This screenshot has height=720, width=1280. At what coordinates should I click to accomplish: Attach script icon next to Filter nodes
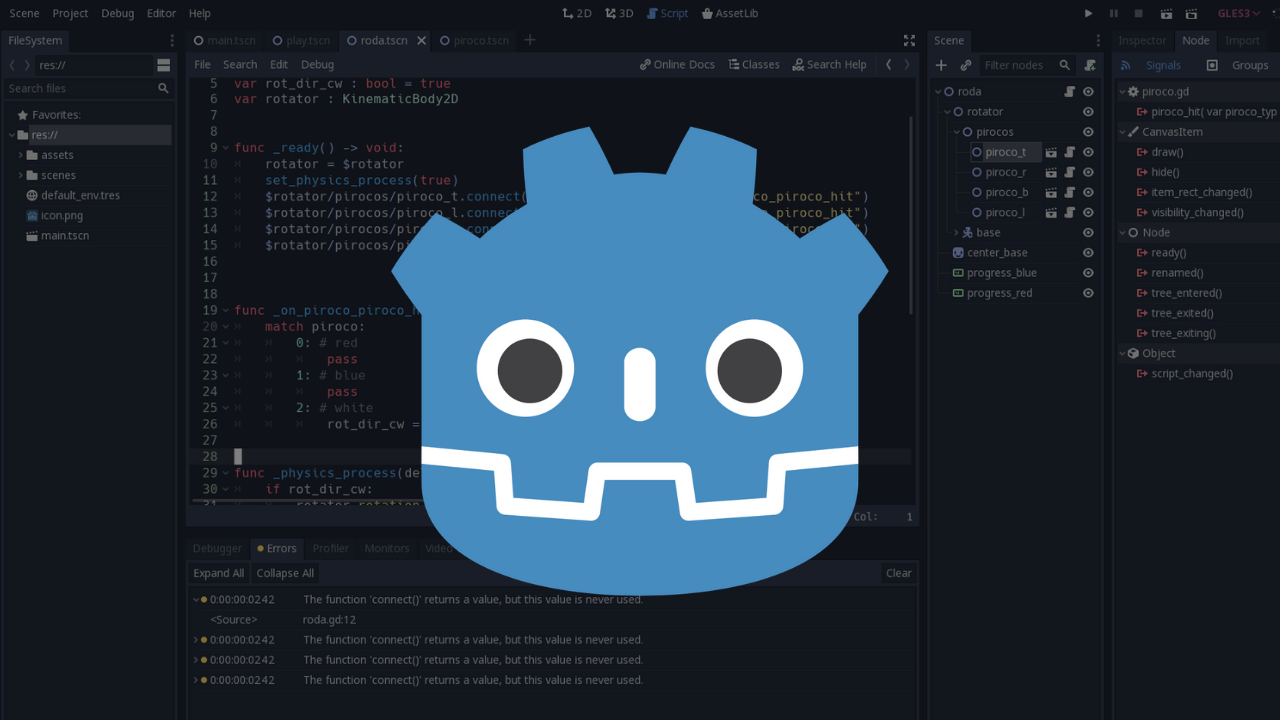1090,65
